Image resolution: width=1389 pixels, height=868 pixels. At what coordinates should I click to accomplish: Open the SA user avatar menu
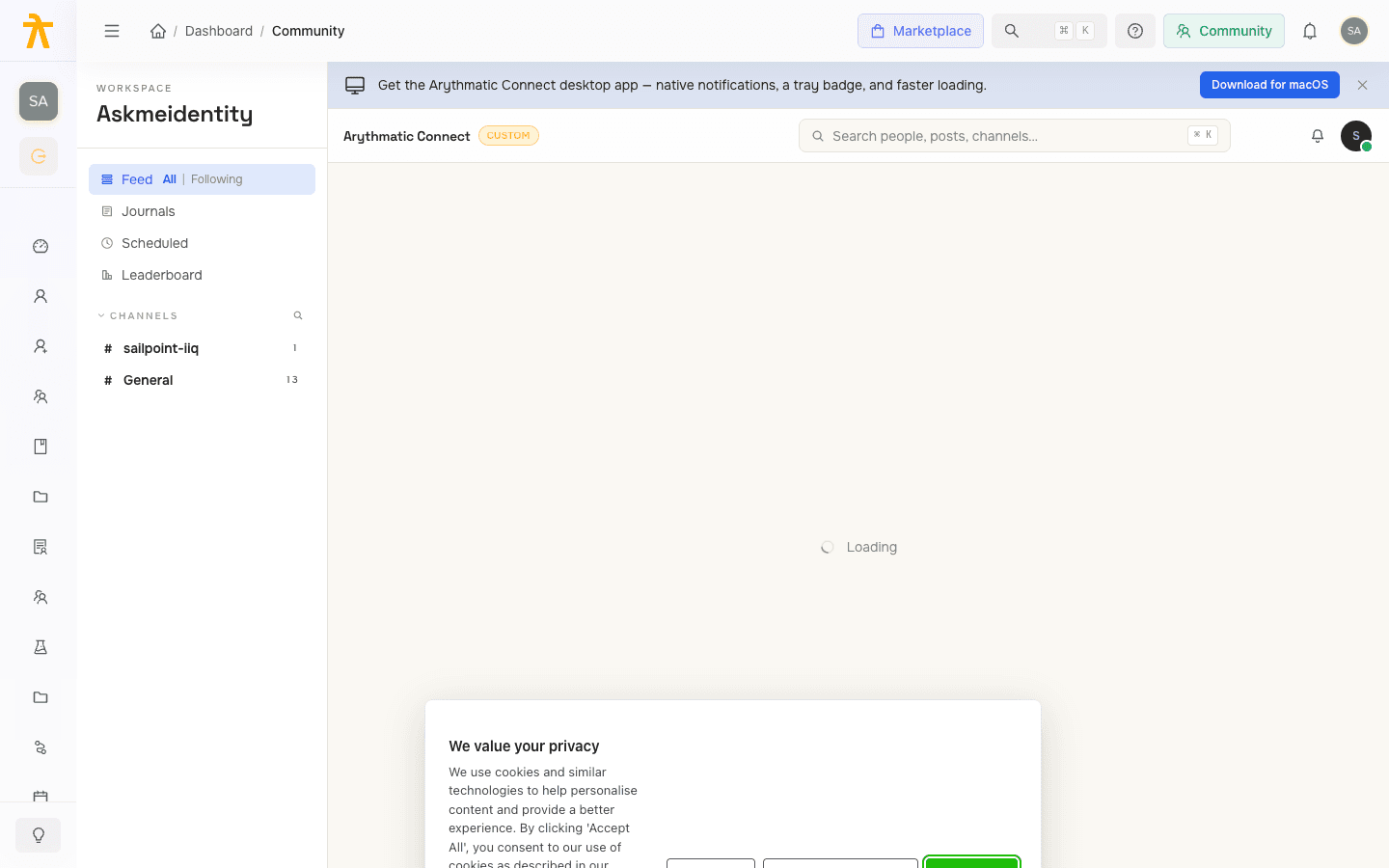coord(1354,31)
